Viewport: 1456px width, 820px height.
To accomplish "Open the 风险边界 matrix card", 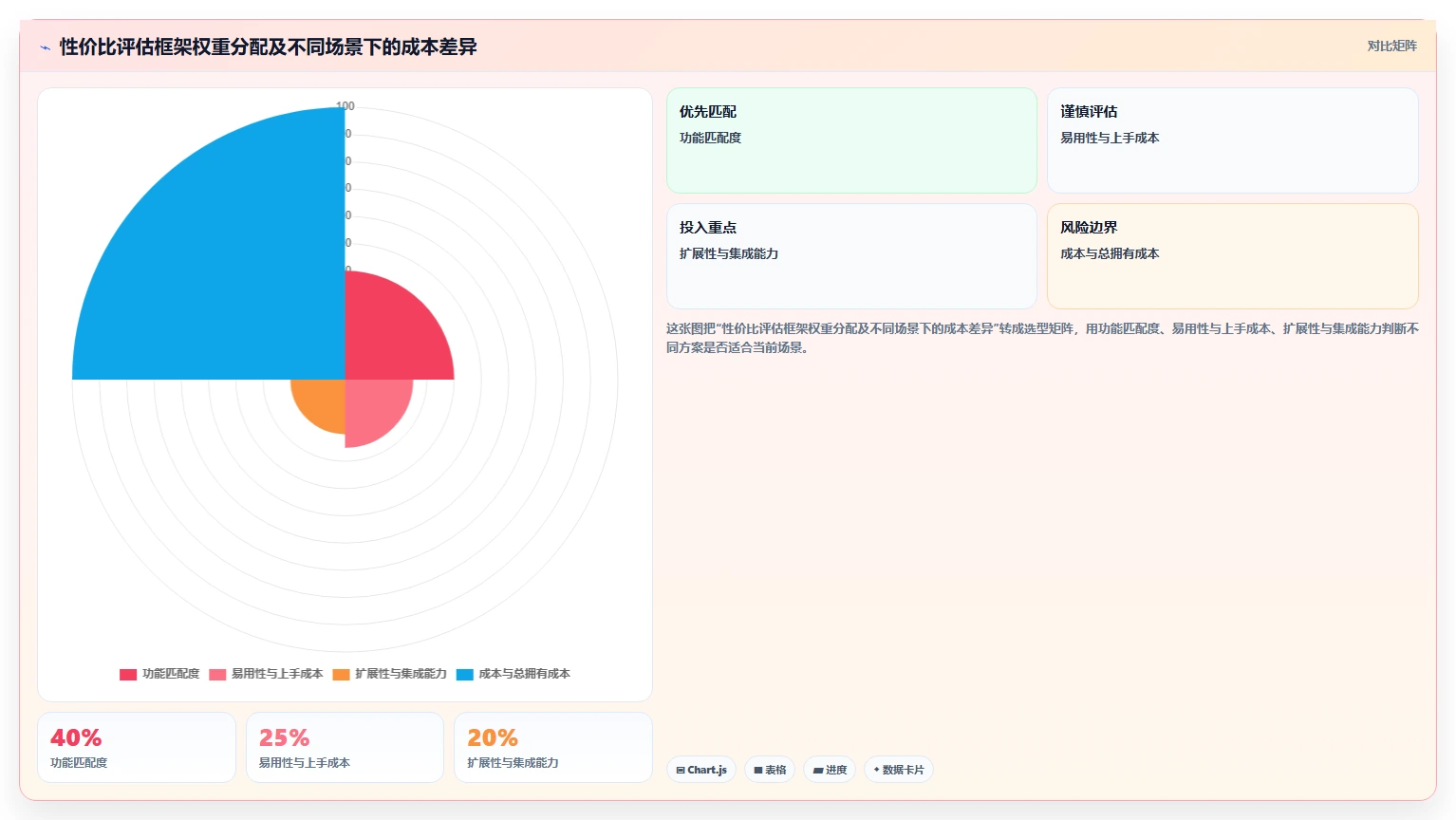I will (x=1233, y=256).
